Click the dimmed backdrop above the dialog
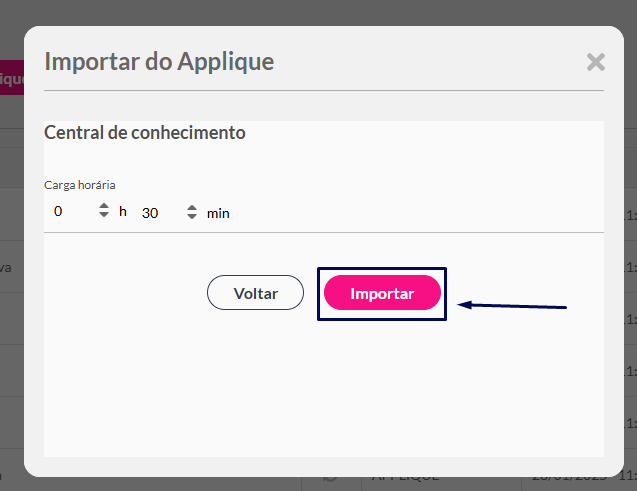 pyautogui.click(x=318, y=12)
